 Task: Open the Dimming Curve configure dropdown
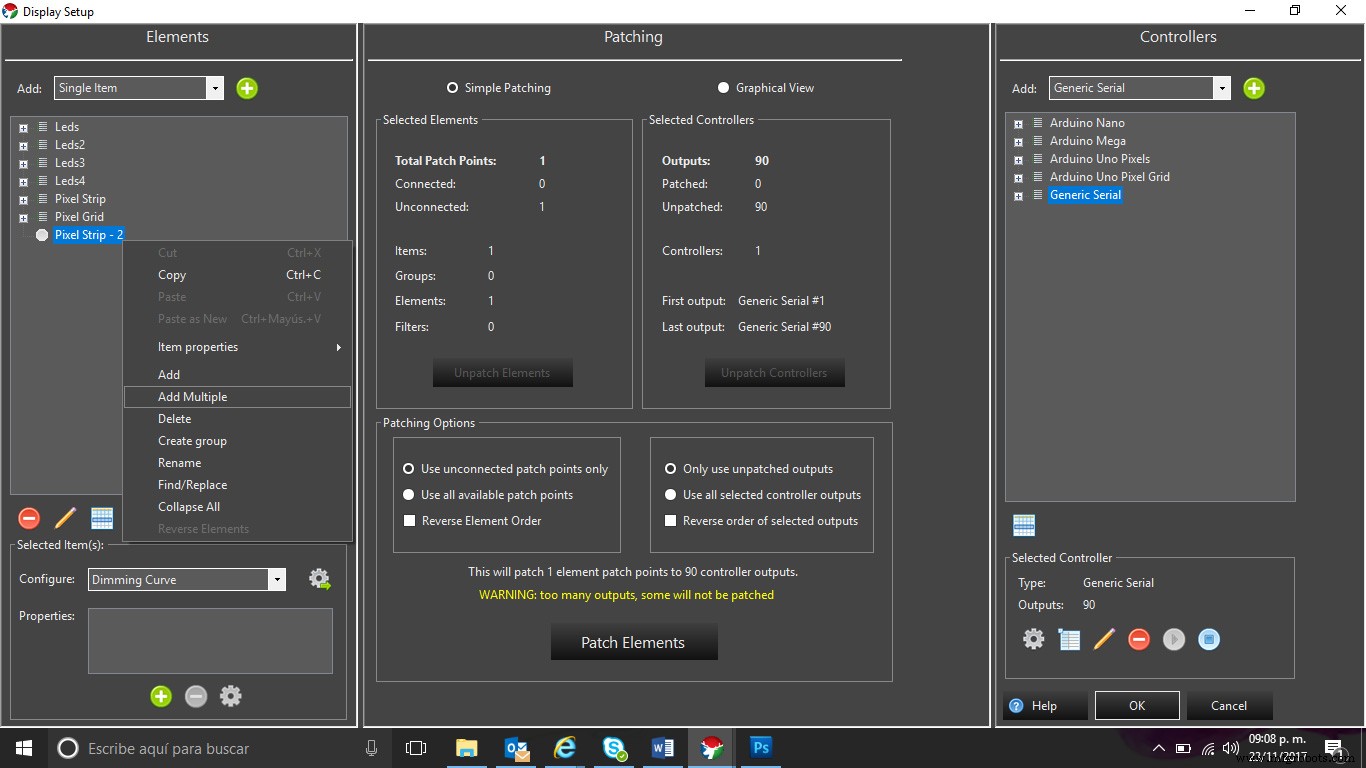tap(277, 579)
